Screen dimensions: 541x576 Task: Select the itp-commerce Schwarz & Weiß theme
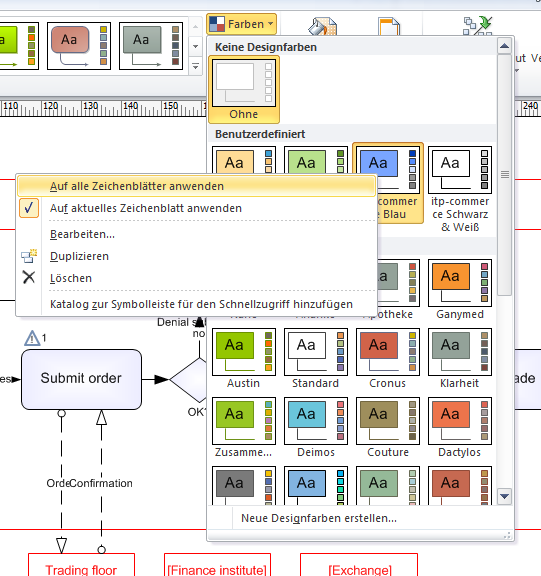pos(460,190)
